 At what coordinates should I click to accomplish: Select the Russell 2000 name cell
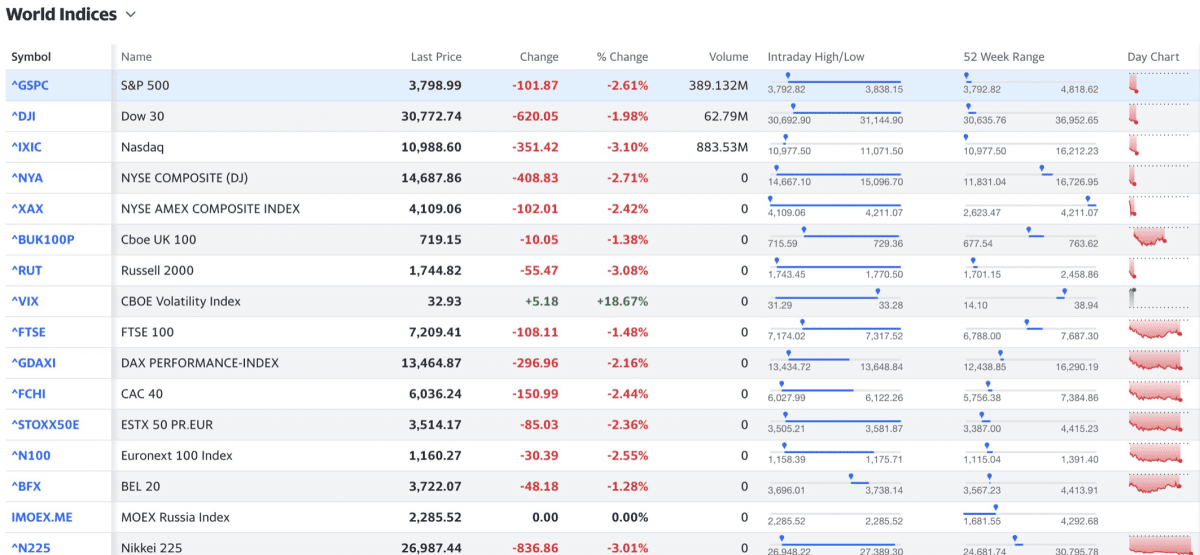tap(157, 271)
